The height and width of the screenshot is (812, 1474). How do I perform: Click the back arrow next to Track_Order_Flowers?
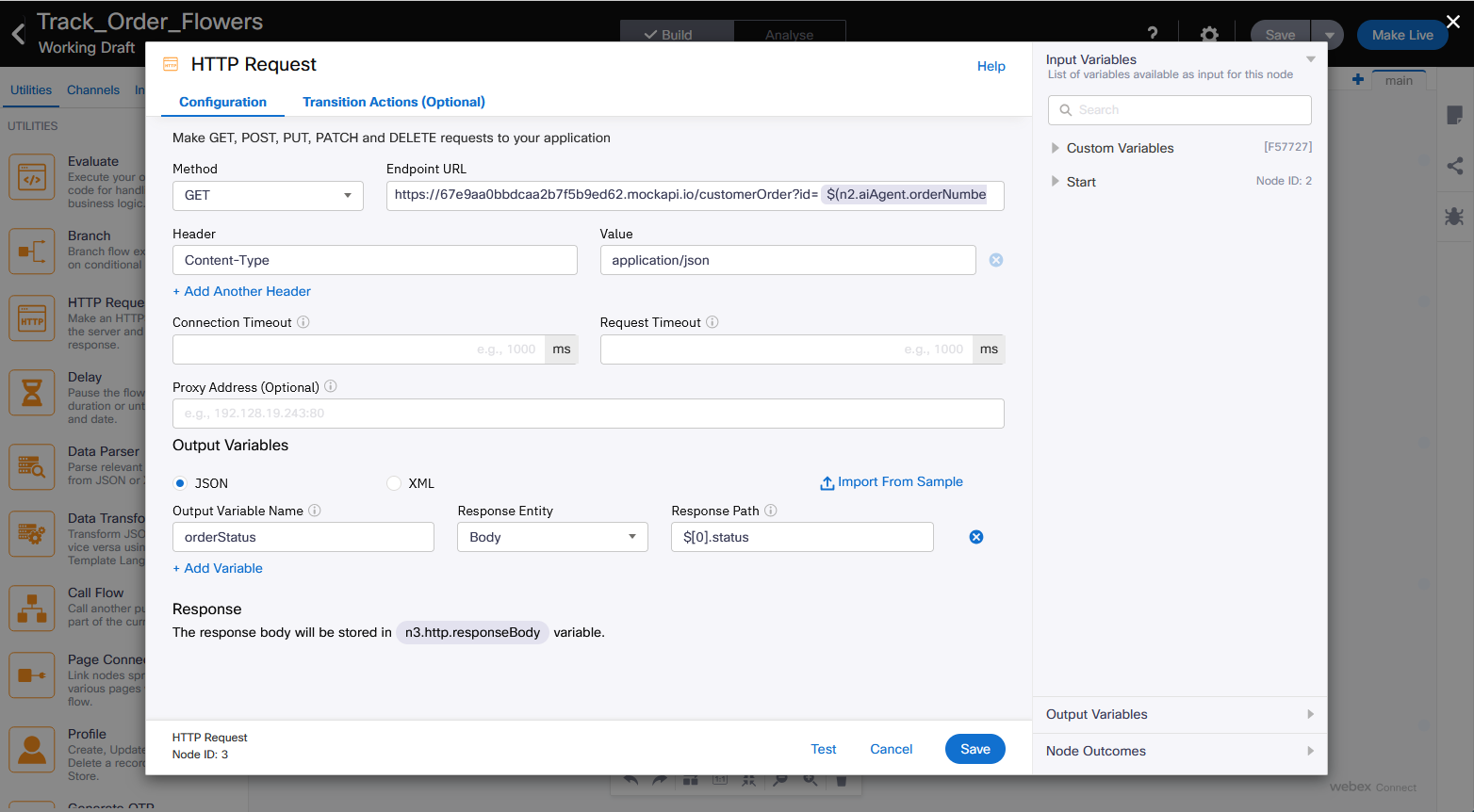(x=18, y=35)
